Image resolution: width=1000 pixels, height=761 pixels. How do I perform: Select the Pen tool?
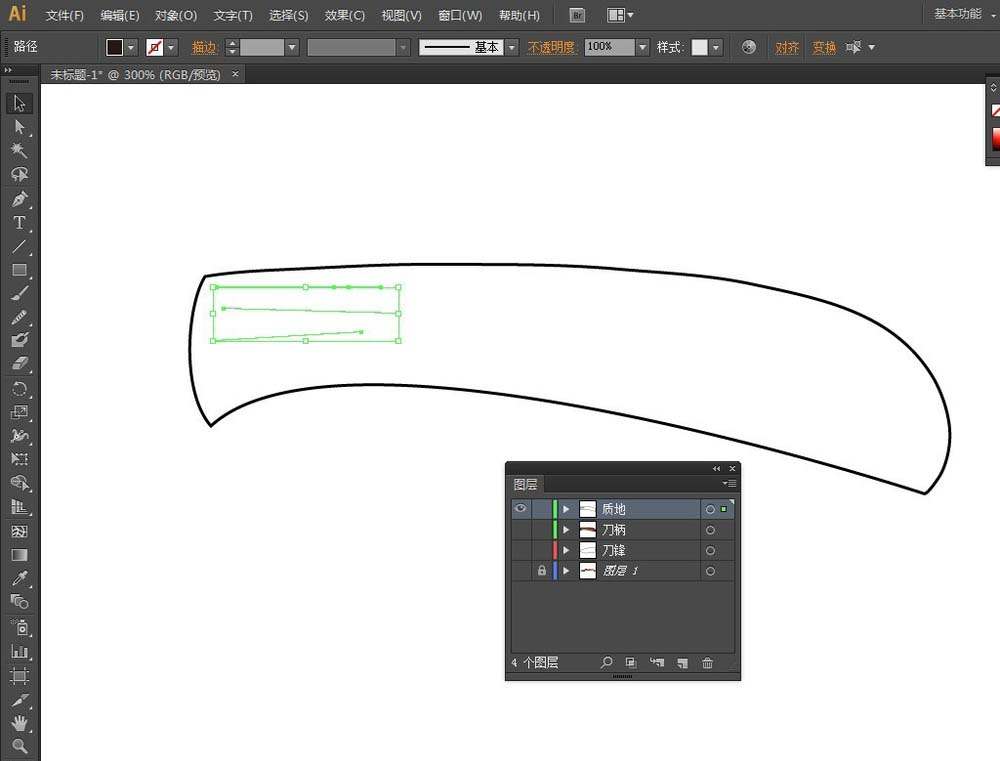pos(19,199)
